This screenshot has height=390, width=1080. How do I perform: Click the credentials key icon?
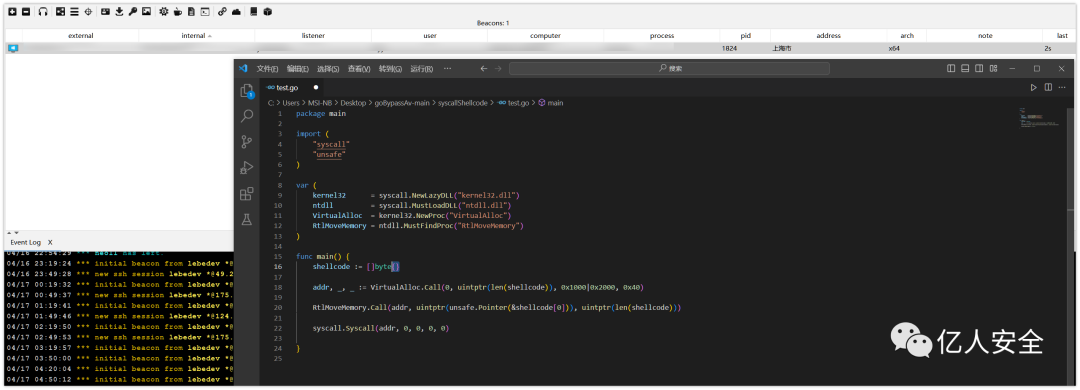point(133,12)
